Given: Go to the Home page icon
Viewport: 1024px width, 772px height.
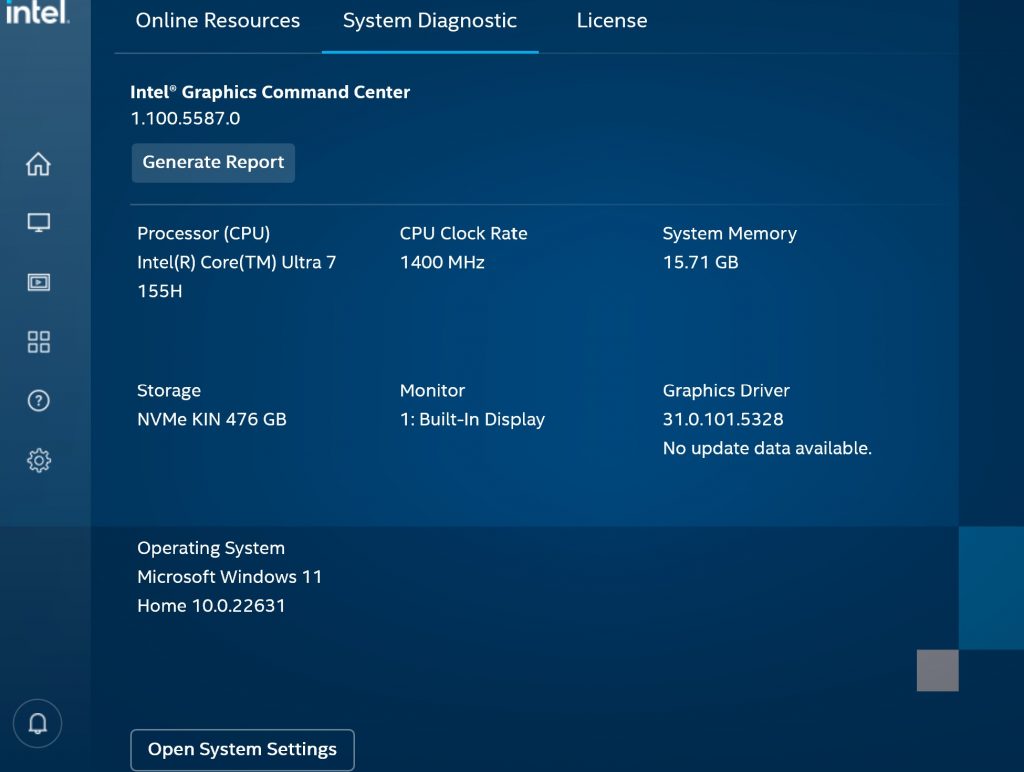Looking at the screenshot, I should pyautogui.click(x=38, y=164).
